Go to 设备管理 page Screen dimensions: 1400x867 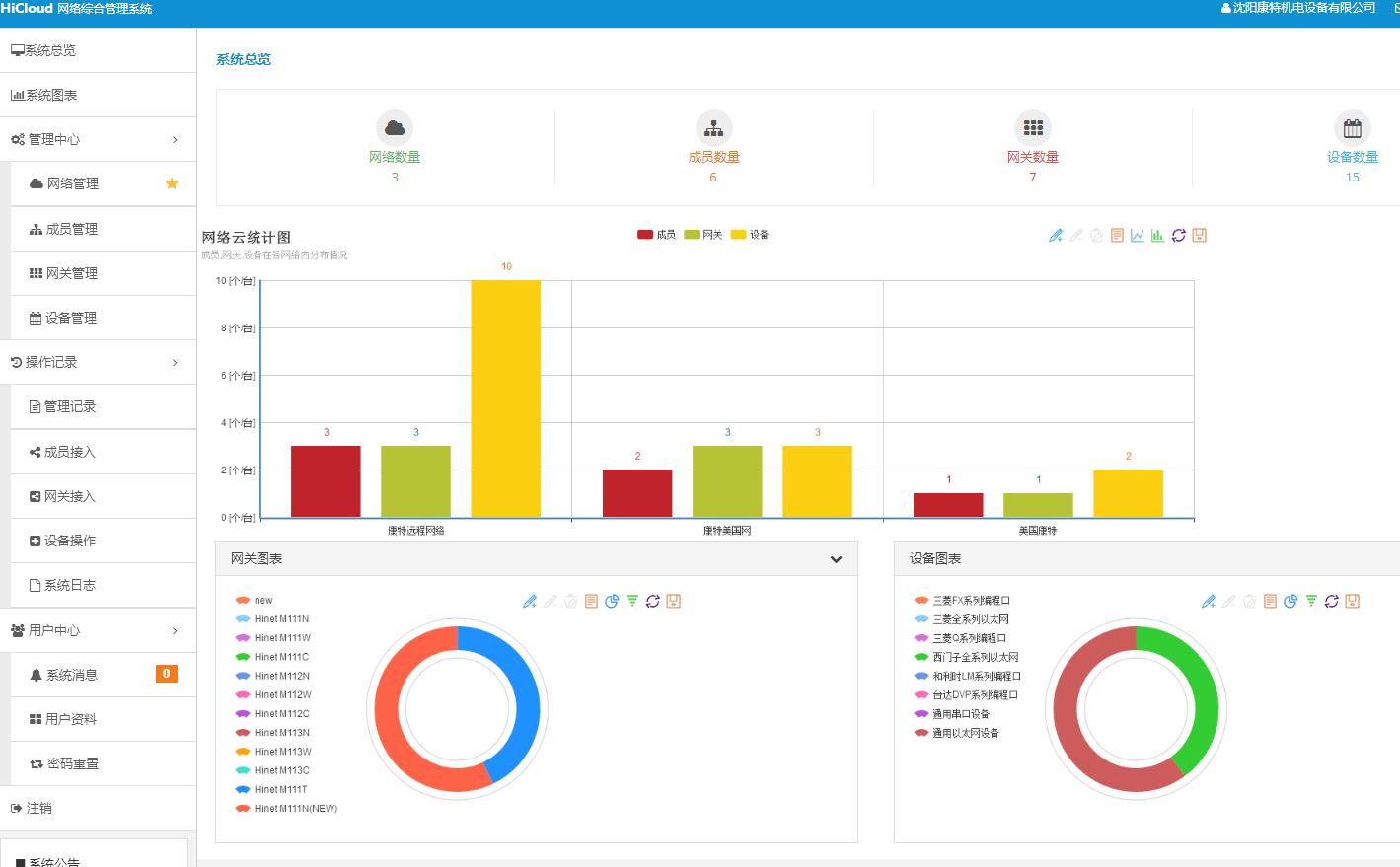click(104, 318)
